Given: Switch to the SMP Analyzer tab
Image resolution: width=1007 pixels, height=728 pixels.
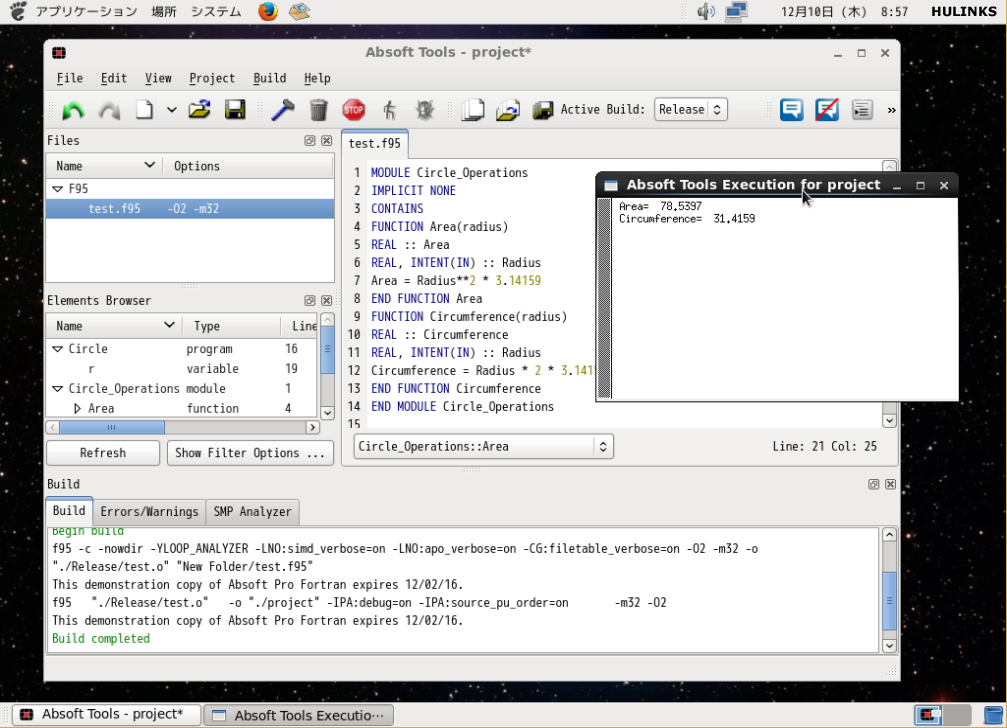Looking at the screenshot, I should click(252, 512).
